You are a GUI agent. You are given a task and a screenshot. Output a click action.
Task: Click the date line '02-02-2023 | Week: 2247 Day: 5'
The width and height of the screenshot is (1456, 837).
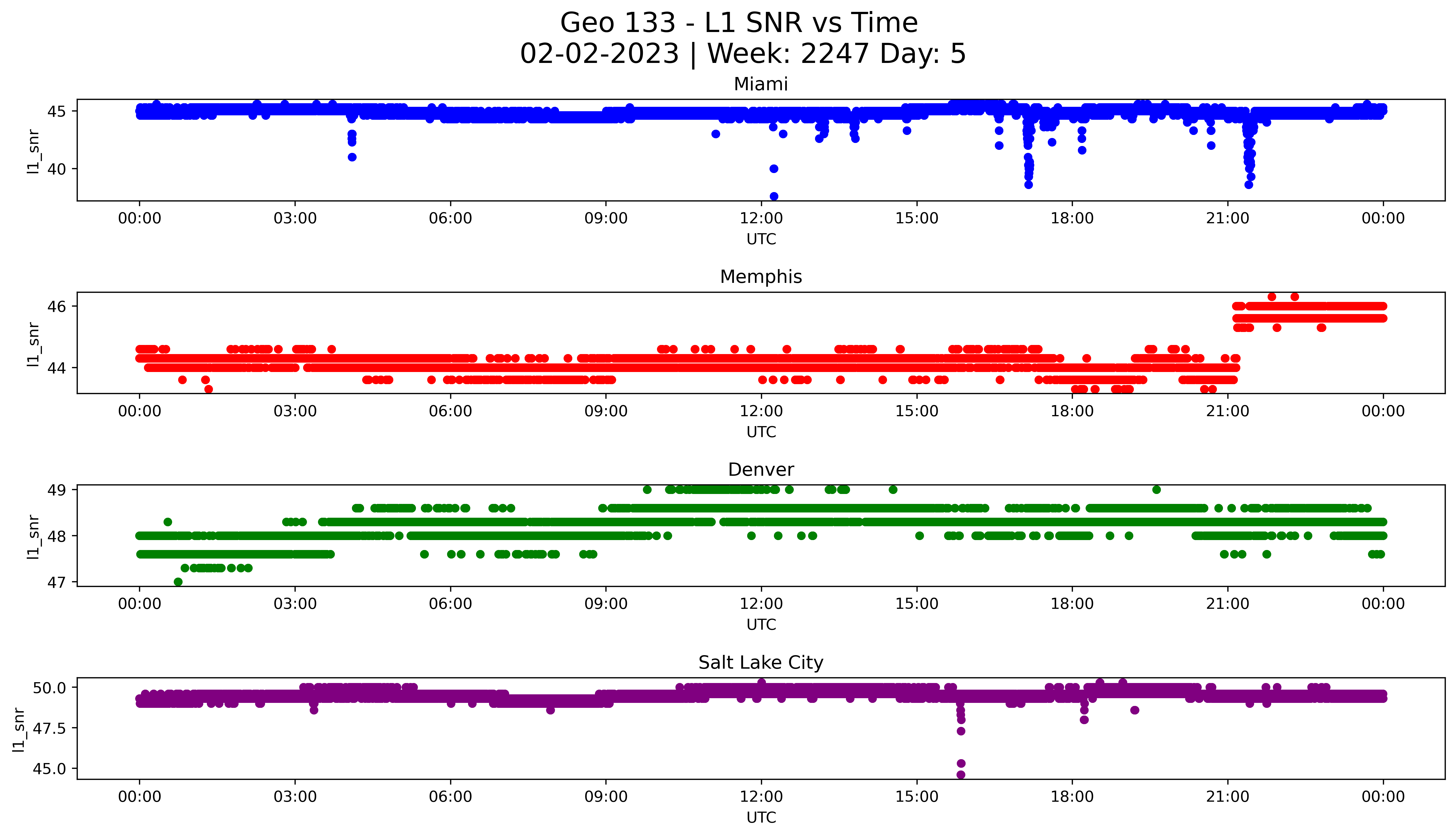pyautogui.click(x=743, y=54)
